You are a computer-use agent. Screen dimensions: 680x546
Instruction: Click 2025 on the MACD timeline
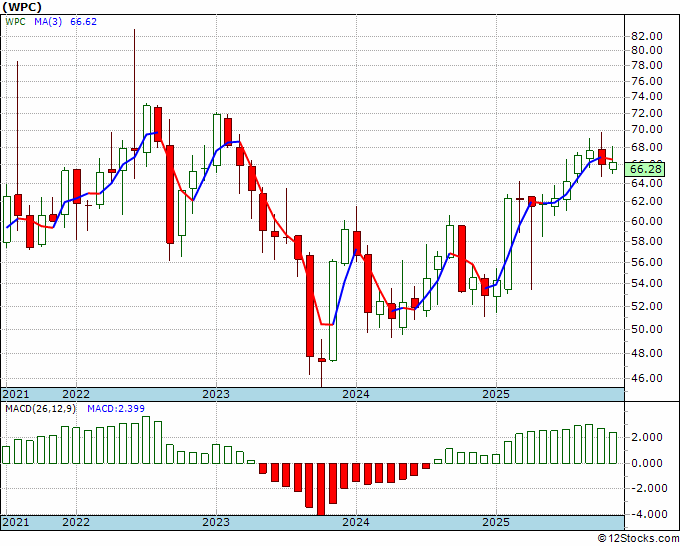[496, 522]
